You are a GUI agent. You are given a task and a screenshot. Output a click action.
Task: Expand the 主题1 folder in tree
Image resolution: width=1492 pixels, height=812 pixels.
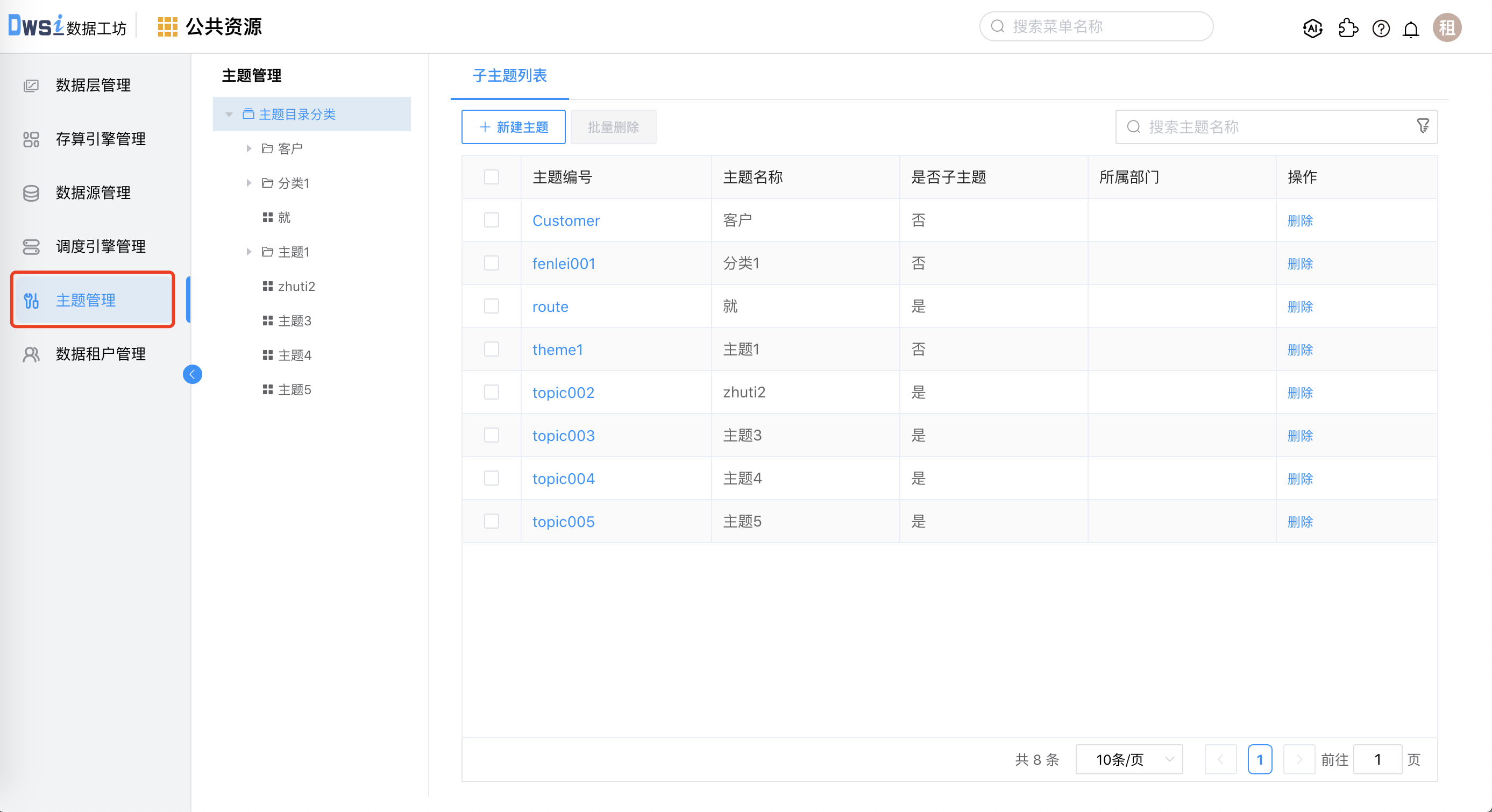coord(249,251)
